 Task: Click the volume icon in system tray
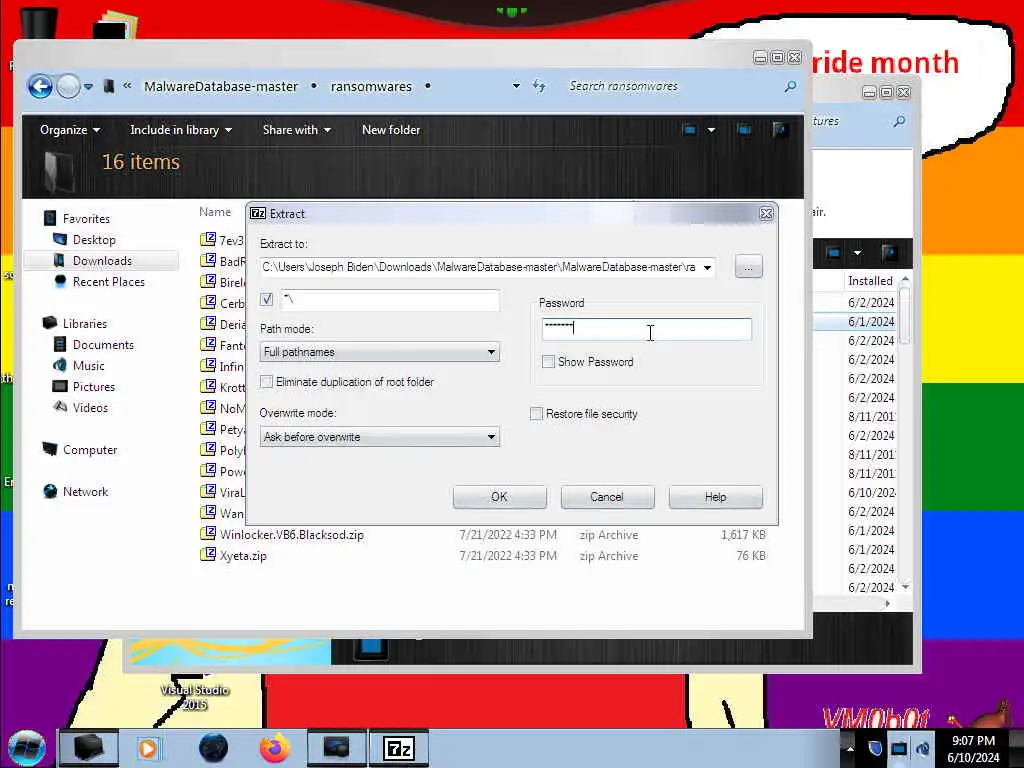point(923,748)
